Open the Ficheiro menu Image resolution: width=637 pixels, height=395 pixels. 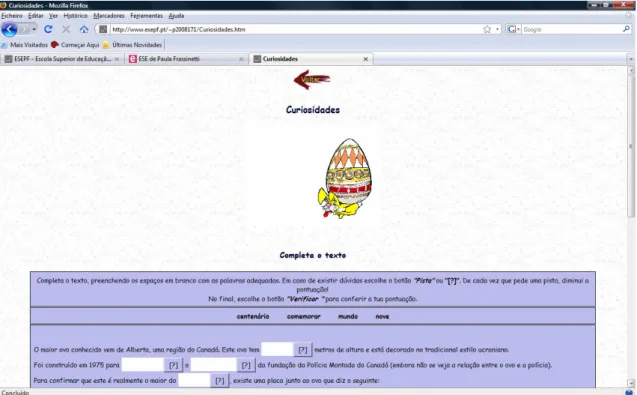click(12, 15)
